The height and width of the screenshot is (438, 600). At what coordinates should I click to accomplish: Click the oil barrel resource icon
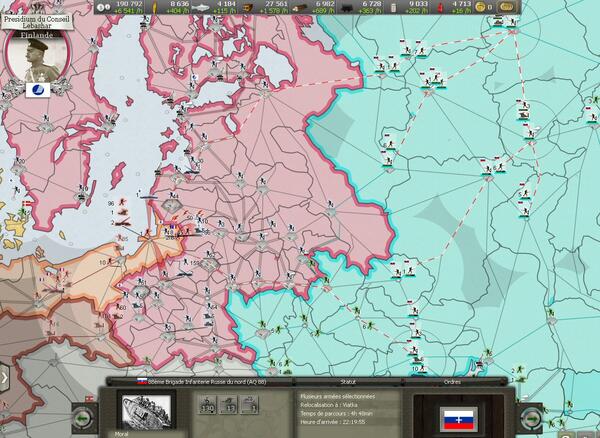click(394, 7)
